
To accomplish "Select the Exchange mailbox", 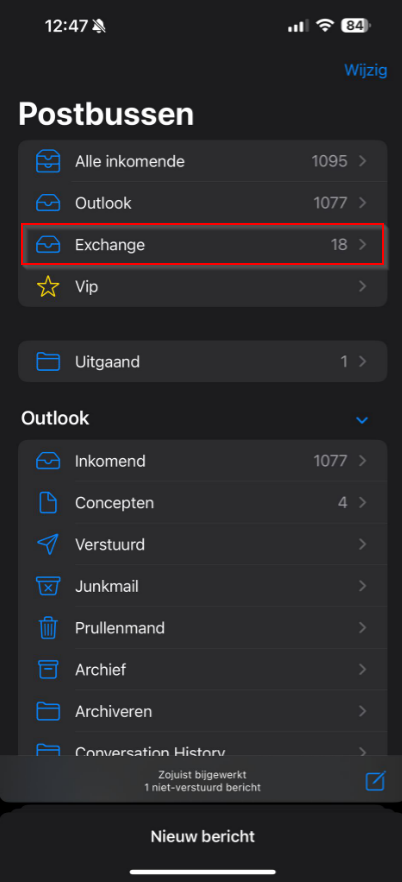I will pos(202,245).
